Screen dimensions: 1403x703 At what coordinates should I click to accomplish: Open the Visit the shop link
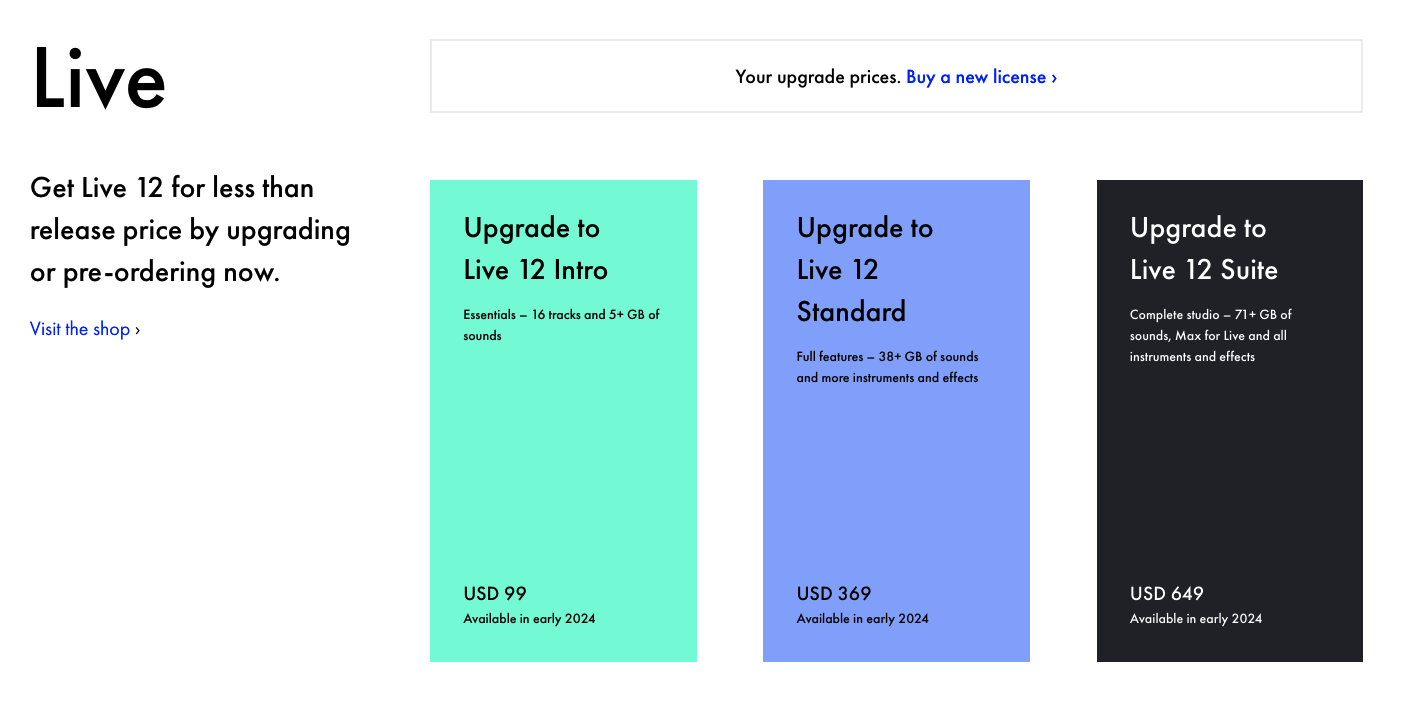tap(85, 329)
